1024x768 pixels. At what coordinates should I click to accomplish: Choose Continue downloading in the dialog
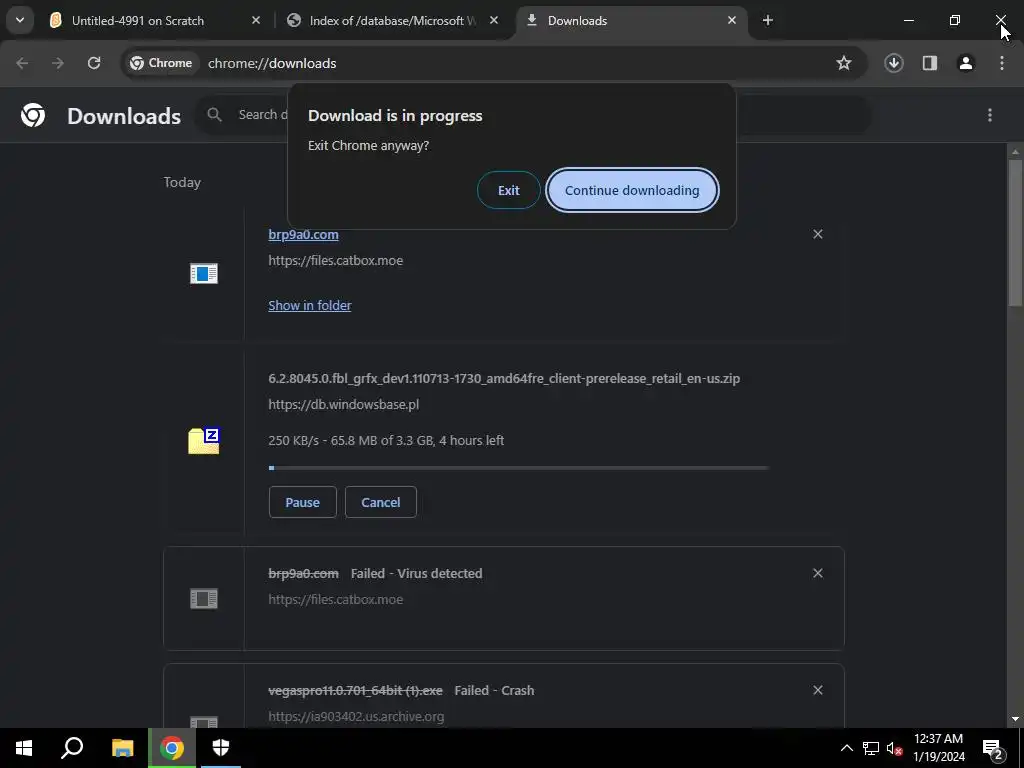tap(632, 190)
